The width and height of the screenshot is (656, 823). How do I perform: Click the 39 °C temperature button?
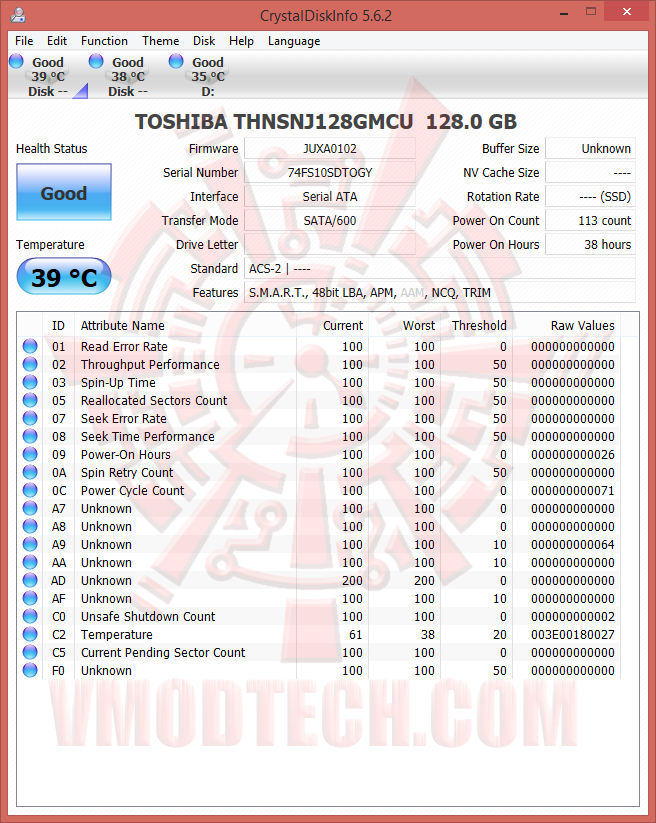point(64,277)
